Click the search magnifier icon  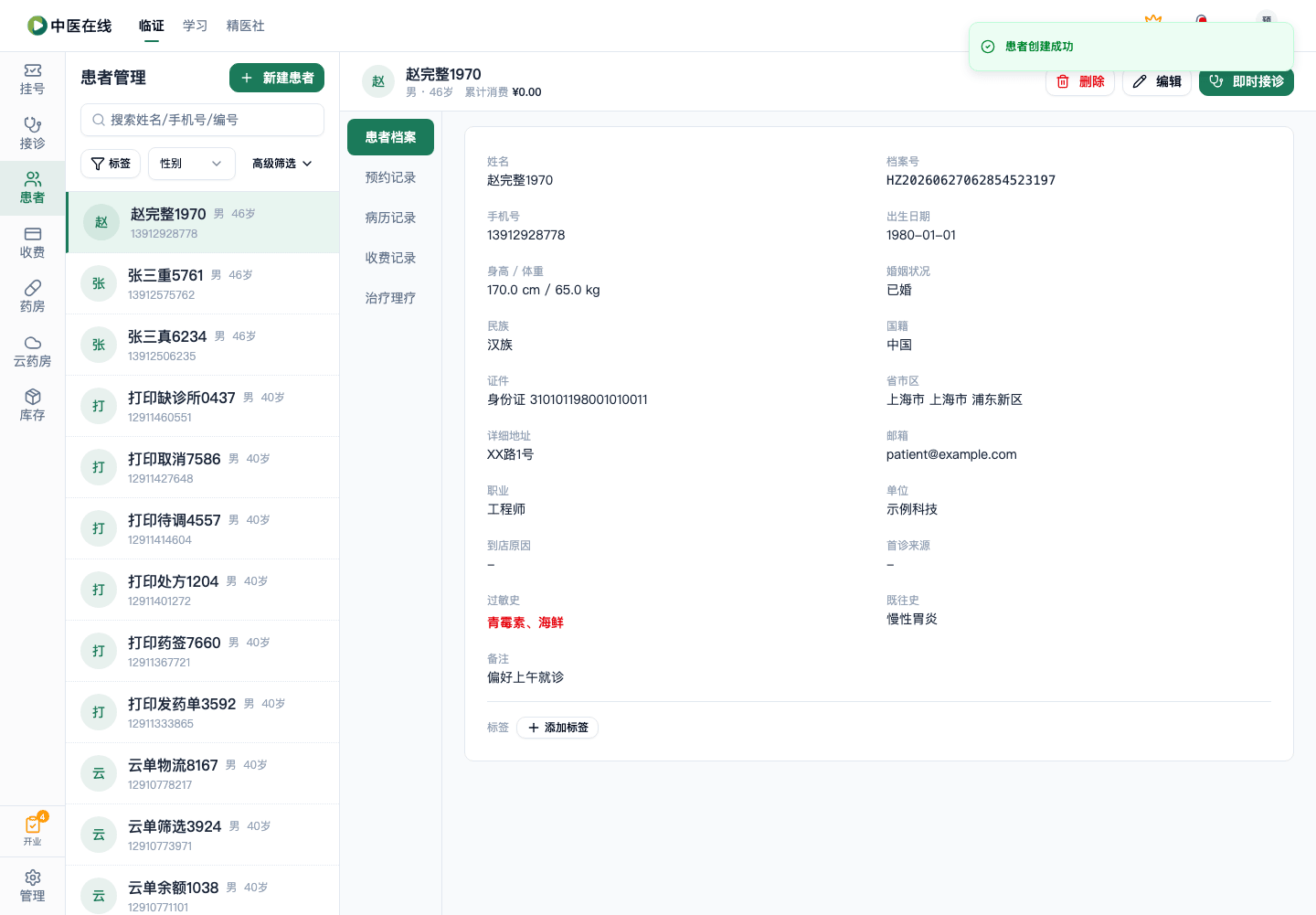(x=99, y=120)
